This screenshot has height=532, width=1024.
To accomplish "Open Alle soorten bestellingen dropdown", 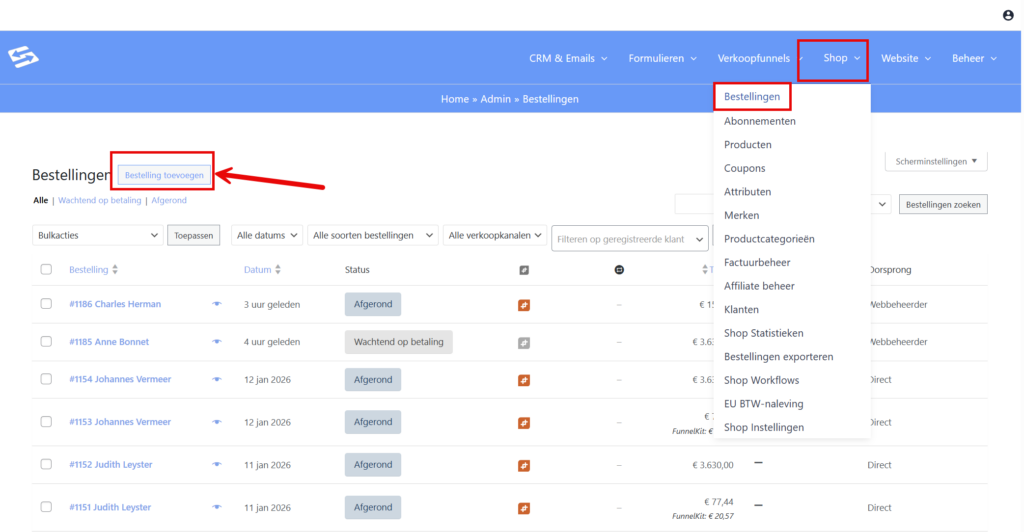I will pyautogui.click(x=372, y=235).
